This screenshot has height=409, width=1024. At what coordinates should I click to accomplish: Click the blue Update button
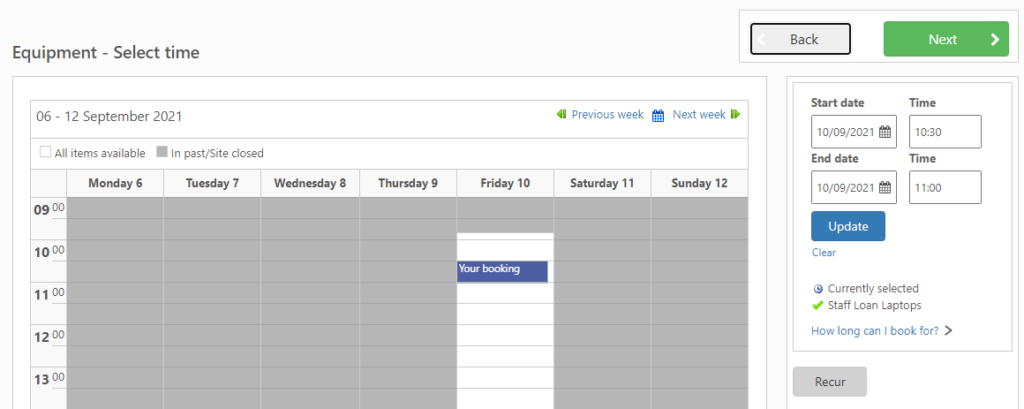848,226
